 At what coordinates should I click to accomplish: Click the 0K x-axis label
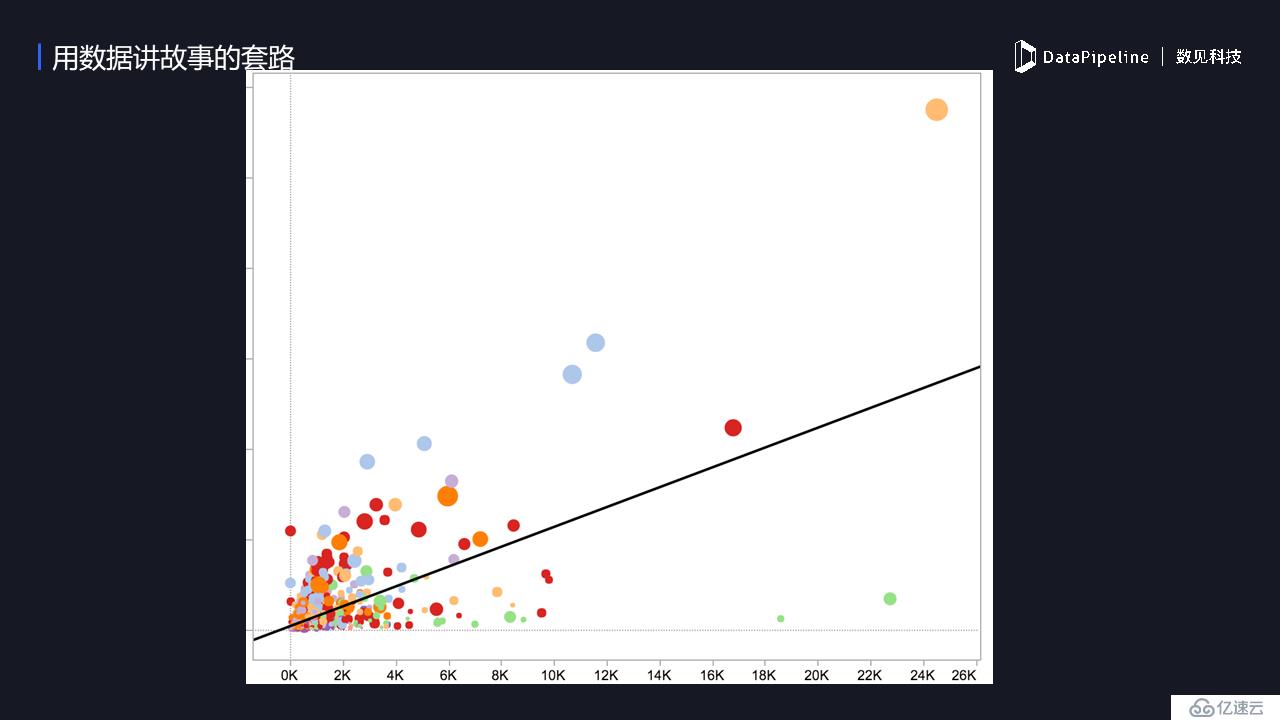coord(290,676)
